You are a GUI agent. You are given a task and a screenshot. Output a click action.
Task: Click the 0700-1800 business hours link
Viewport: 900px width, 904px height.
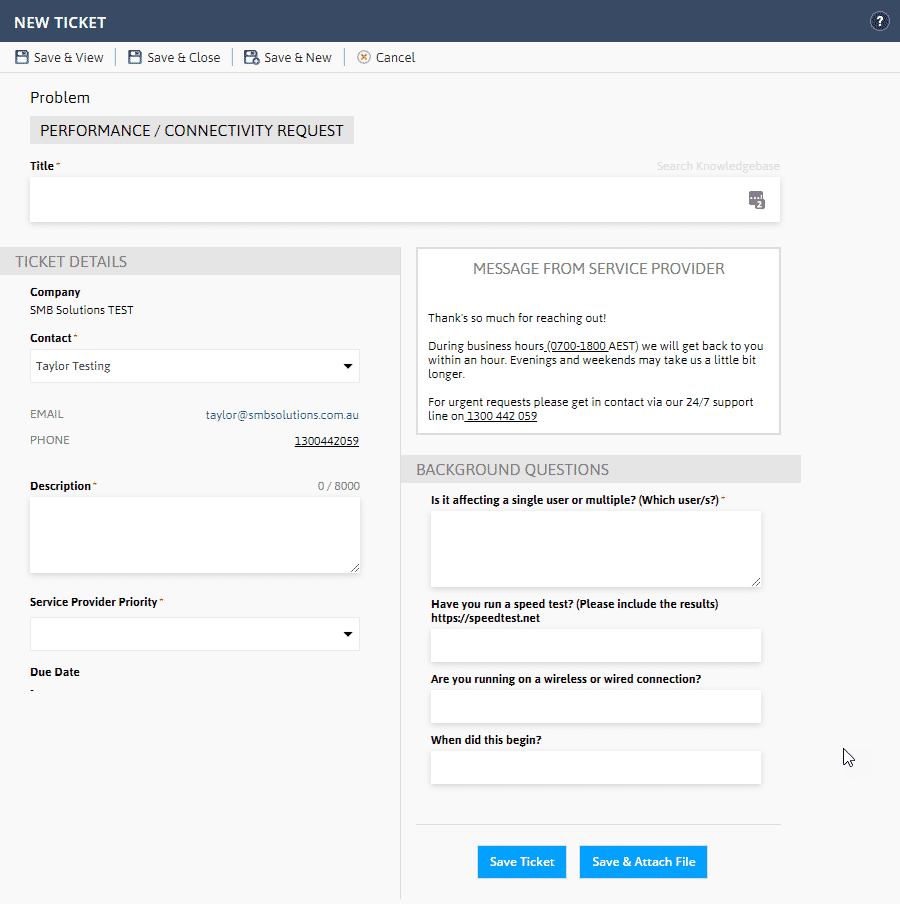(577, 346)
